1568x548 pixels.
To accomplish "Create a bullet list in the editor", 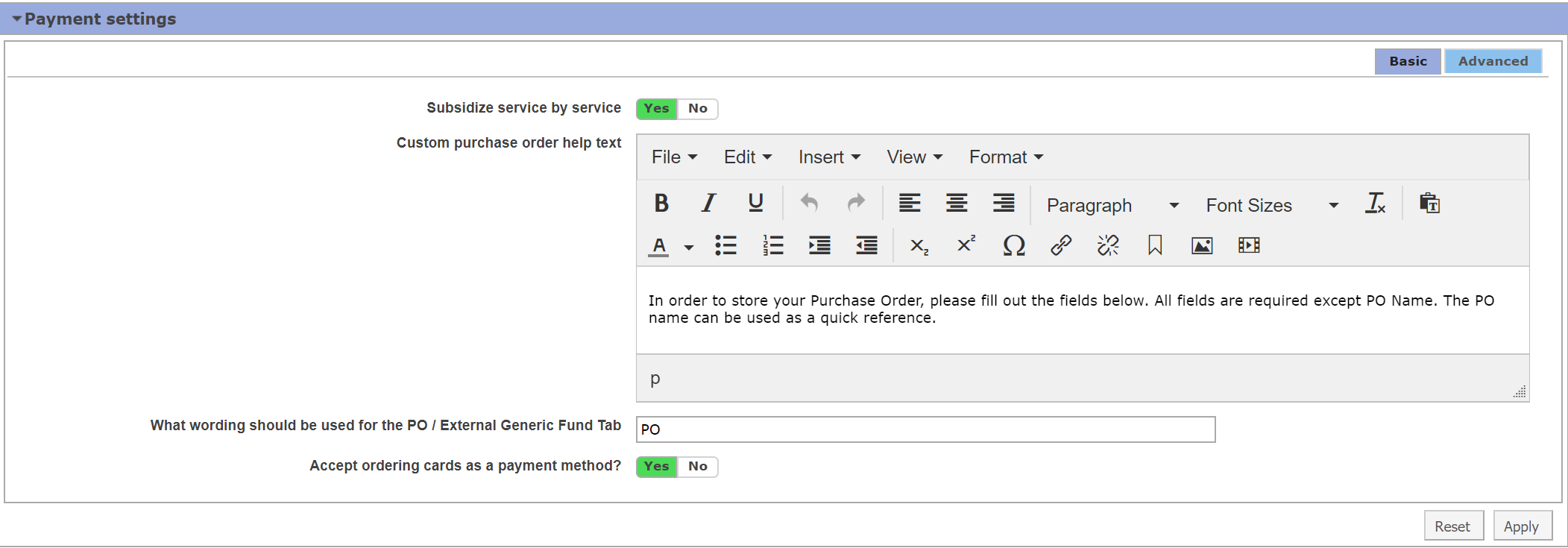I will click(x=725, y=245).
